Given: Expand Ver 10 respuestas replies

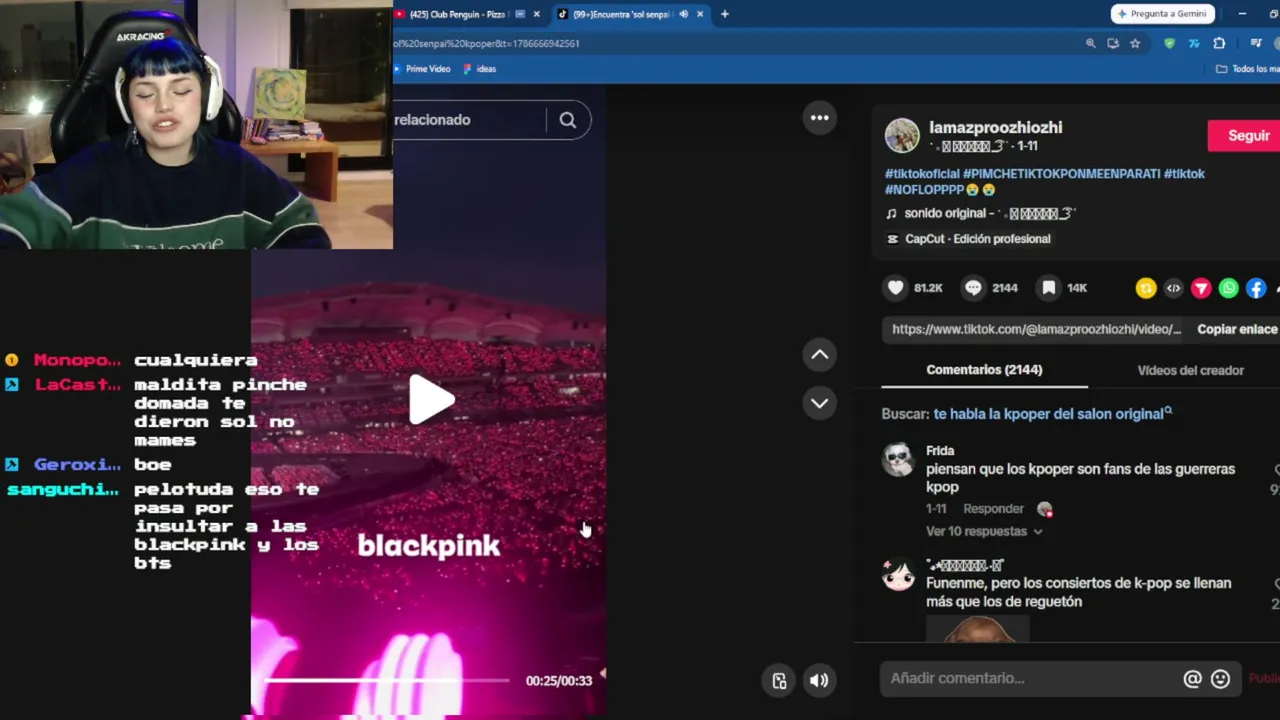Looking at the screenshot, I should [x=984, y=531].
